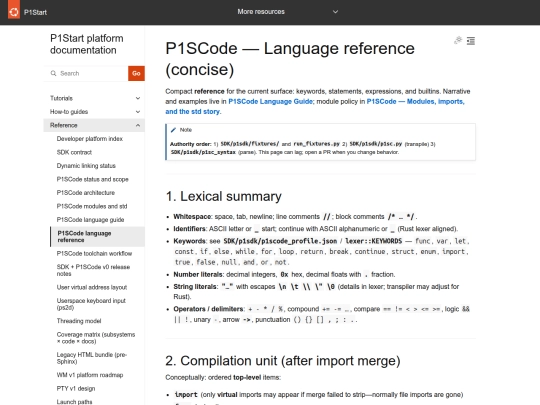Open P1SCode toolchain workflow page
This screenshot has width=540, height=405.
point(94,253)
